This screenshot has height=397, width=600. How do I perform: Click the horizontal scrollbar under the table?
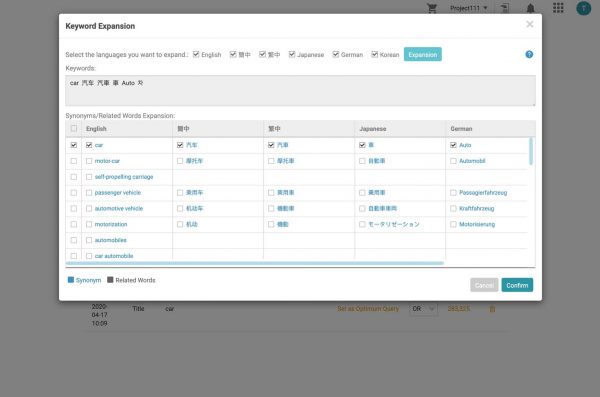(255, 263)
